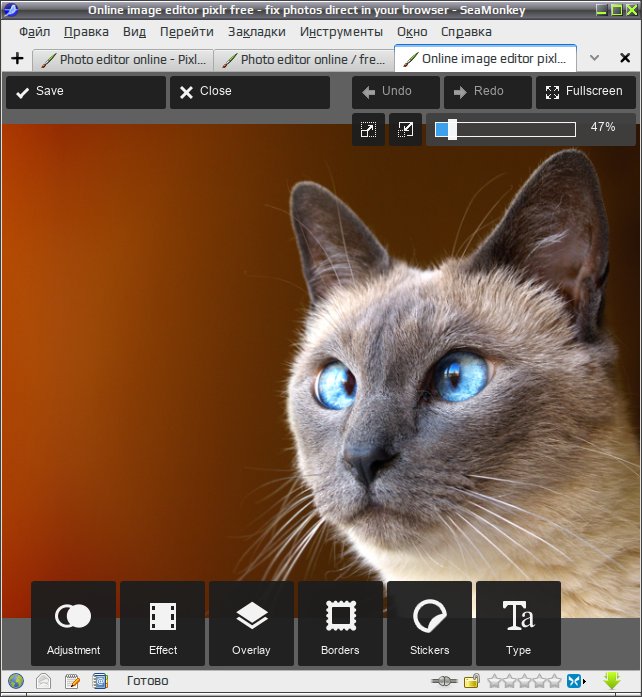642x697 pixels.
Task: Open the Effect filters panel
Action: (162, 623)
